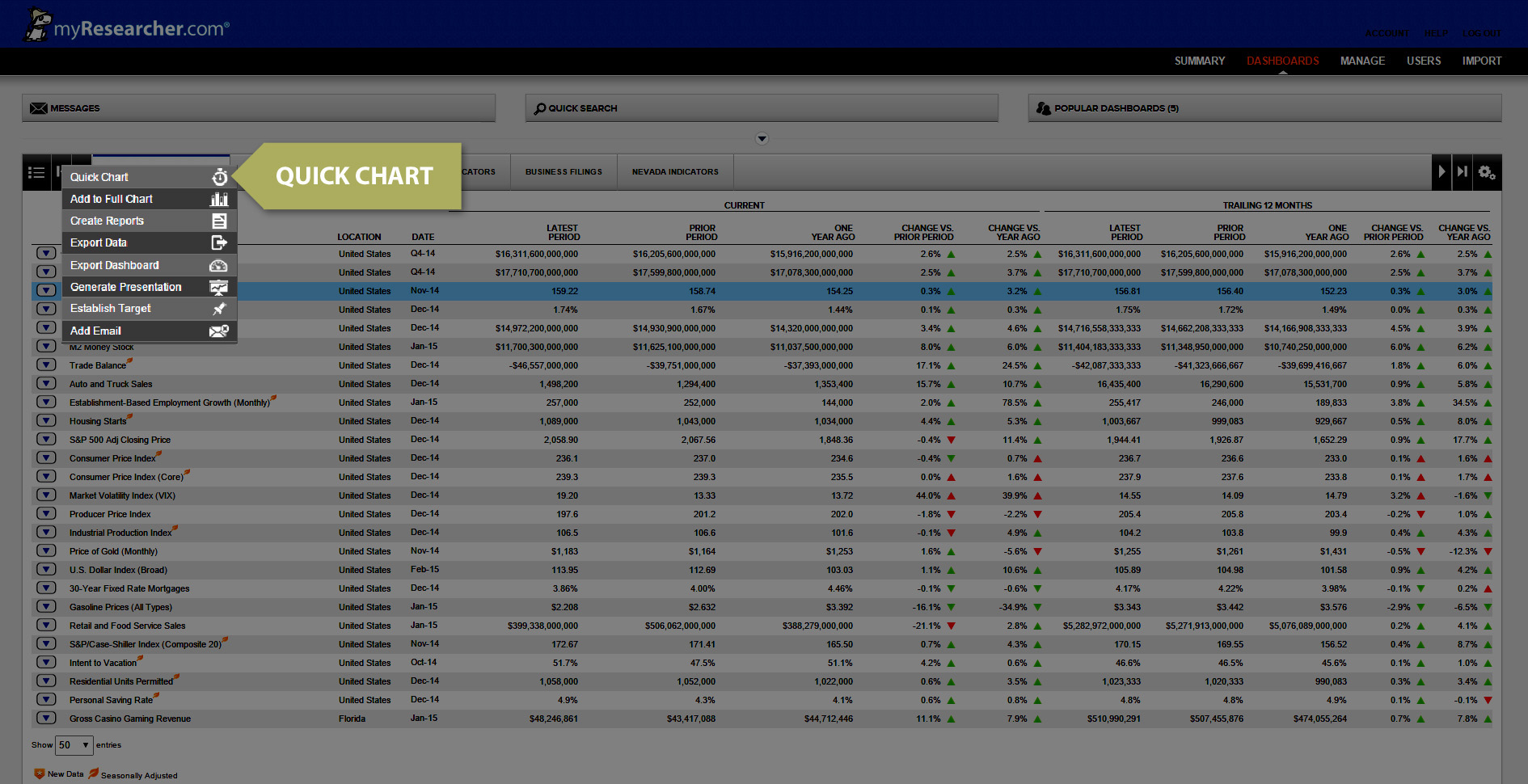This screenshot has height=784, width=1528.
Task: Select Generate Presentation menu entry
Action: click(x=150, y=287)
